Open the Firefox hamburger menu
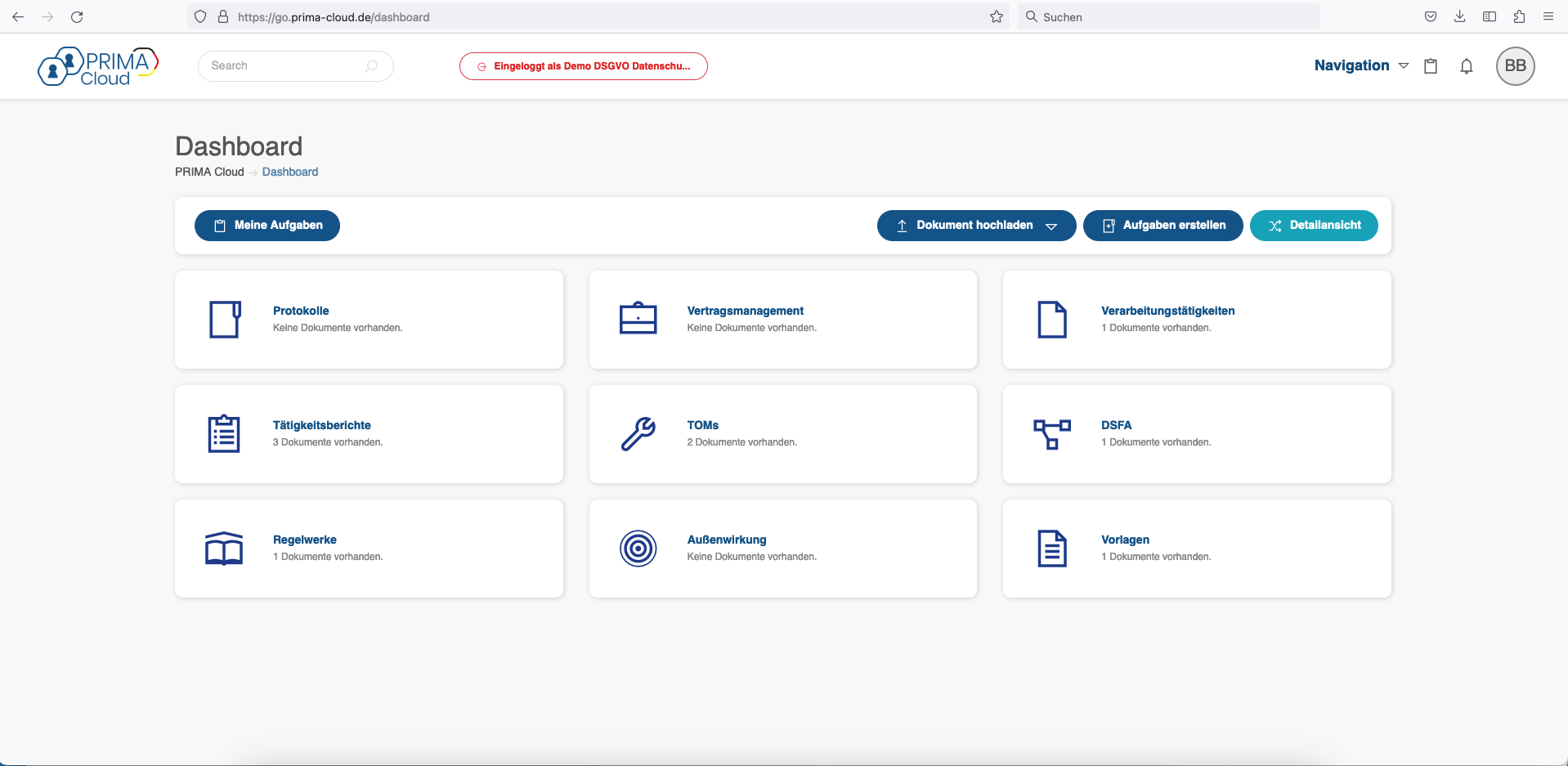 coord(1548,16)
